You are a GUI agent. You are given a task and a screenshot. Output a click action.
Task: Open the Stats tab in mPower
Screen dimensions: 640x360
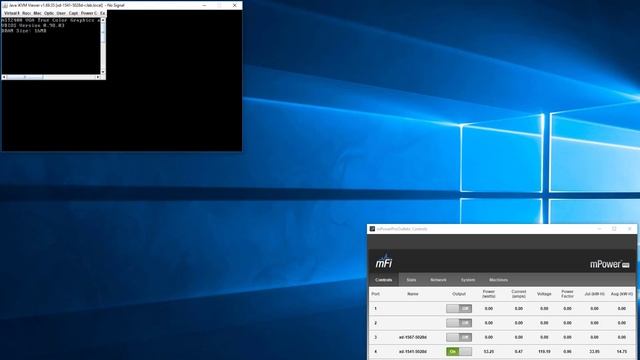411,280
